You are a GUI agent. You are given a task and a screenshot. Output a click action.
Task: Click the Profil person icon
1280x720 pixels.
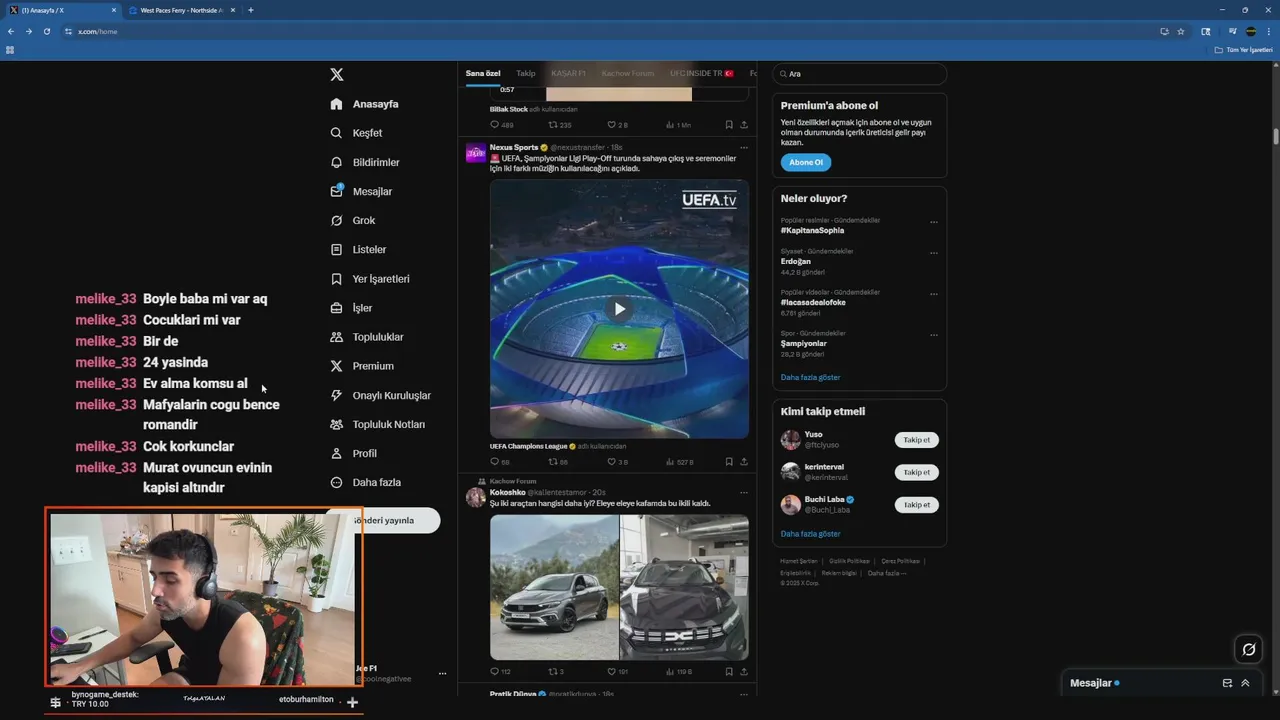(336, 453)
